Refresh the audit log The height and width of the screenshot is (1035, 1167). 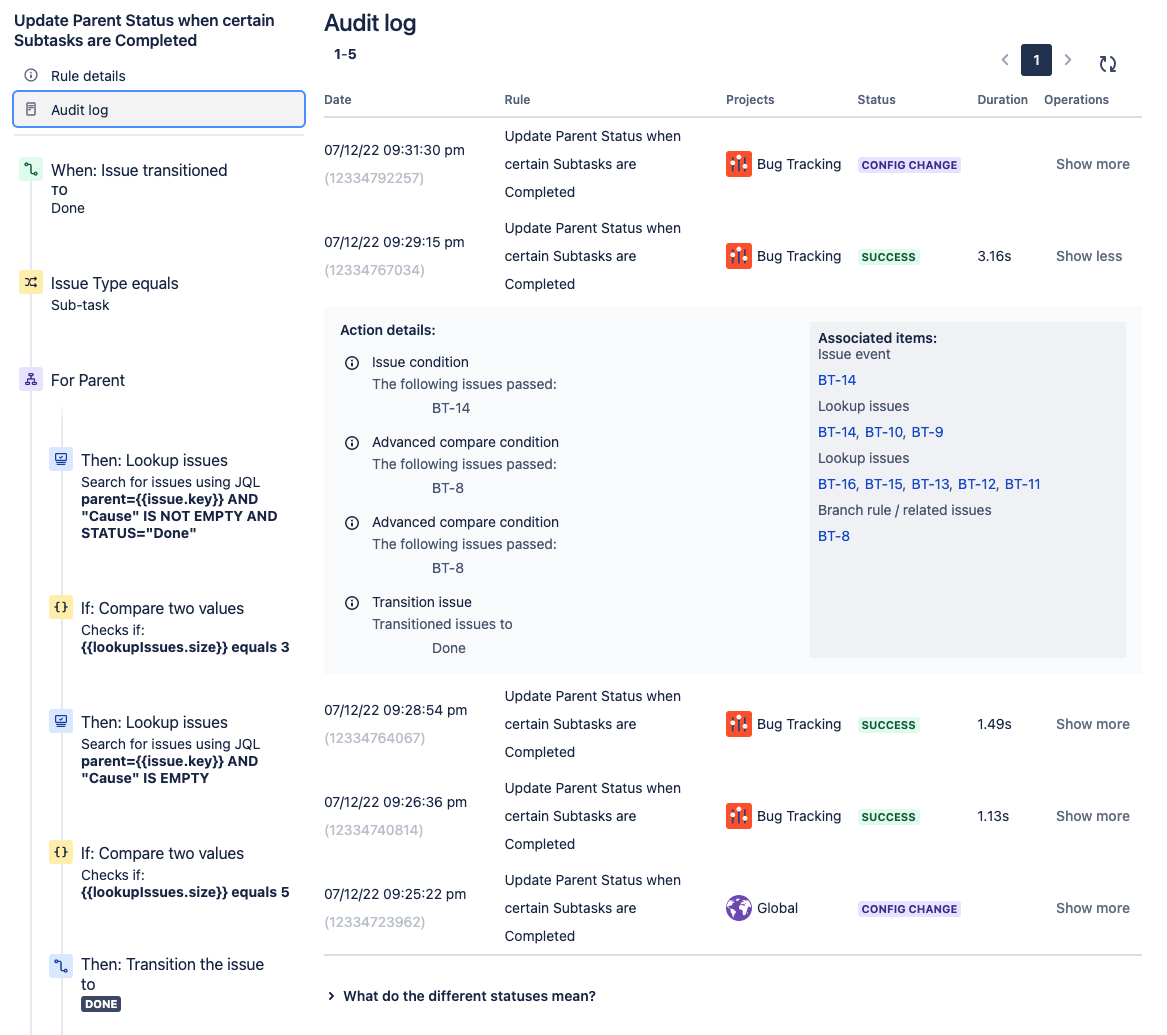(1107, 61)
